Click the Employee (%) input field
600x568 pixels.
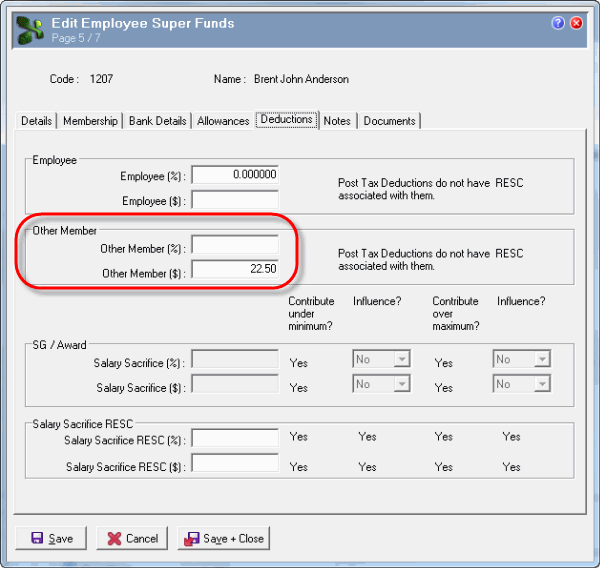click(x=235, y=175)
